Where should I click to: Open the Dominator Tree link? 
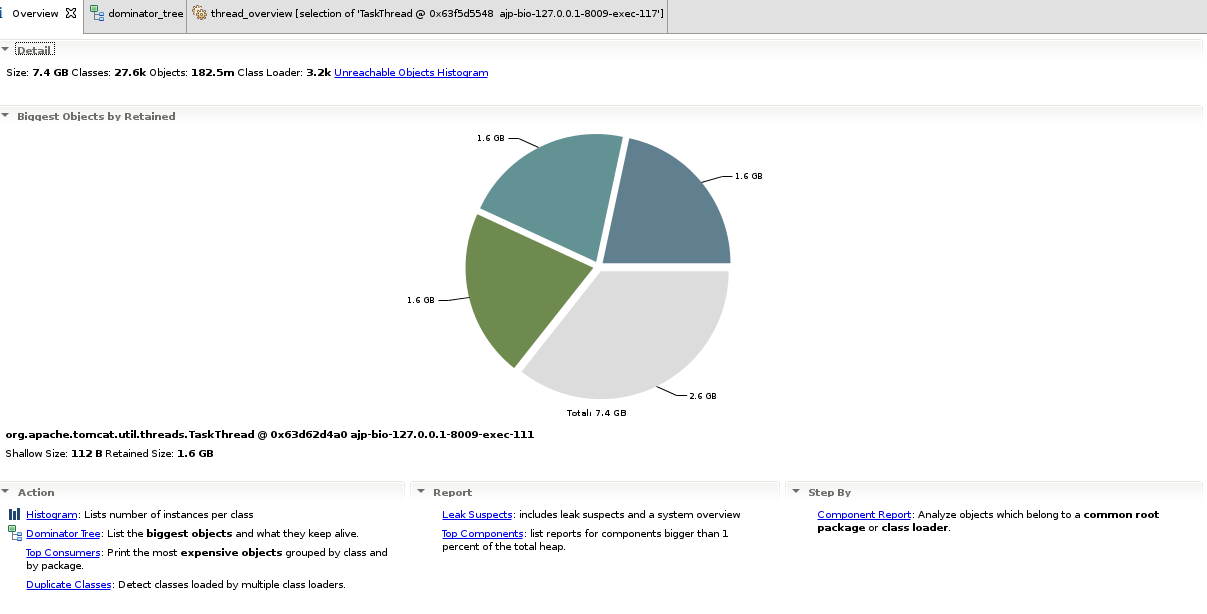[63, 534]
